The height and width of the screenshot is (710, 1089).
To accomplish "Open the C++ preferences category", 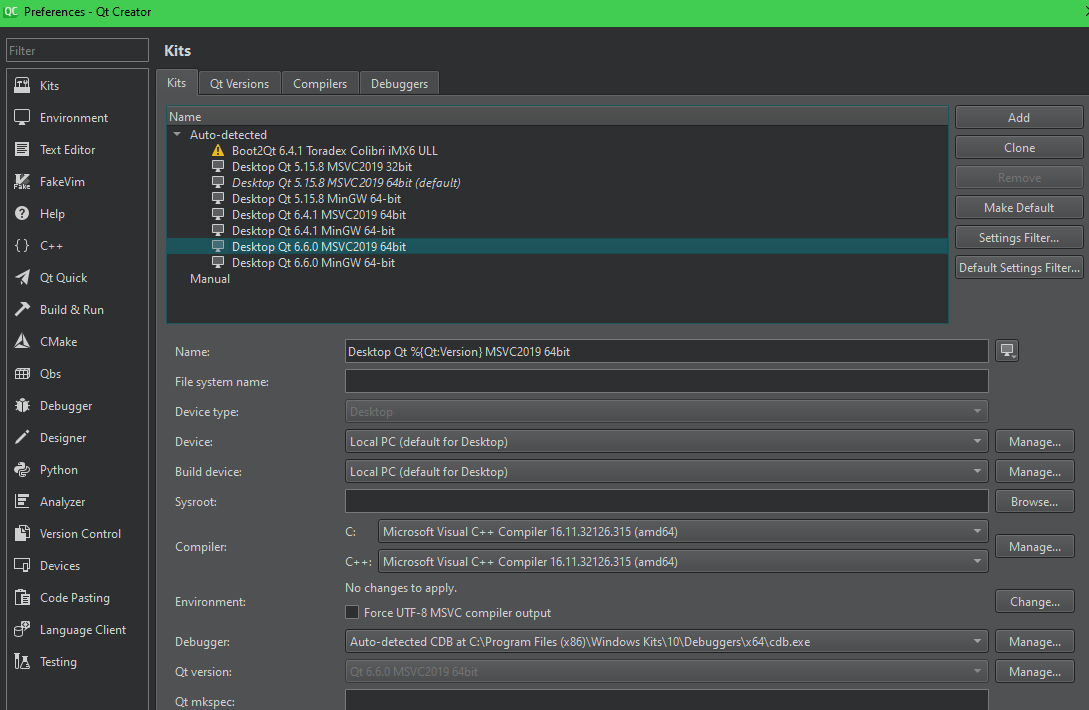I will pyautogui.click(x=77, y=245).
